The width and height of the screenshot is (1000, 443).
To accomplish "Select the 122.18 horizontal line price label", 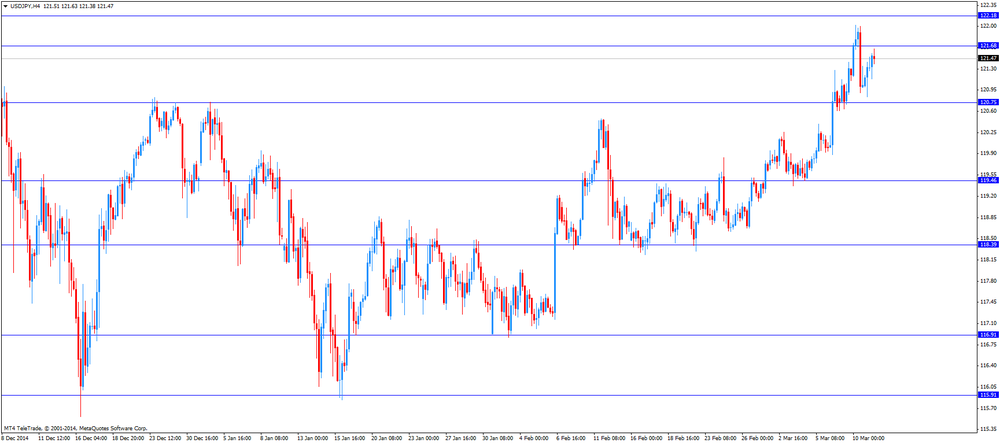I will (x=988, y=15).
